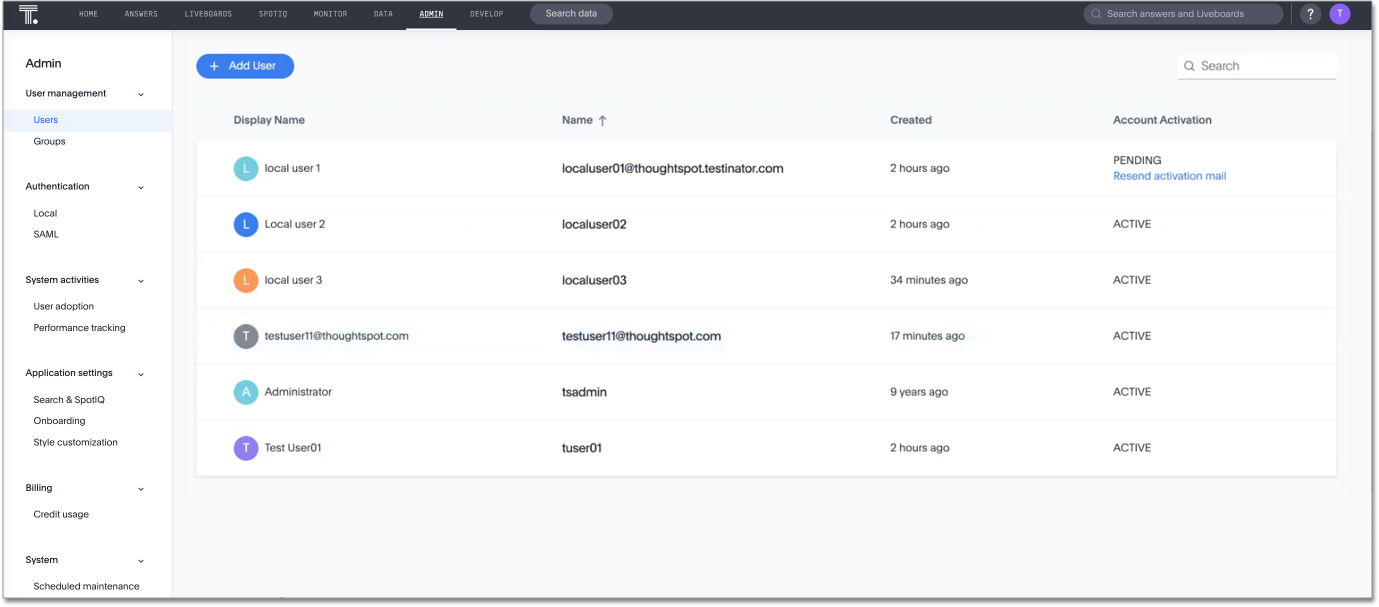Image resolution: width=1379 pixels, height=607 pixels.
Task: Click the help question mark icon
Action: [1309, 14]
